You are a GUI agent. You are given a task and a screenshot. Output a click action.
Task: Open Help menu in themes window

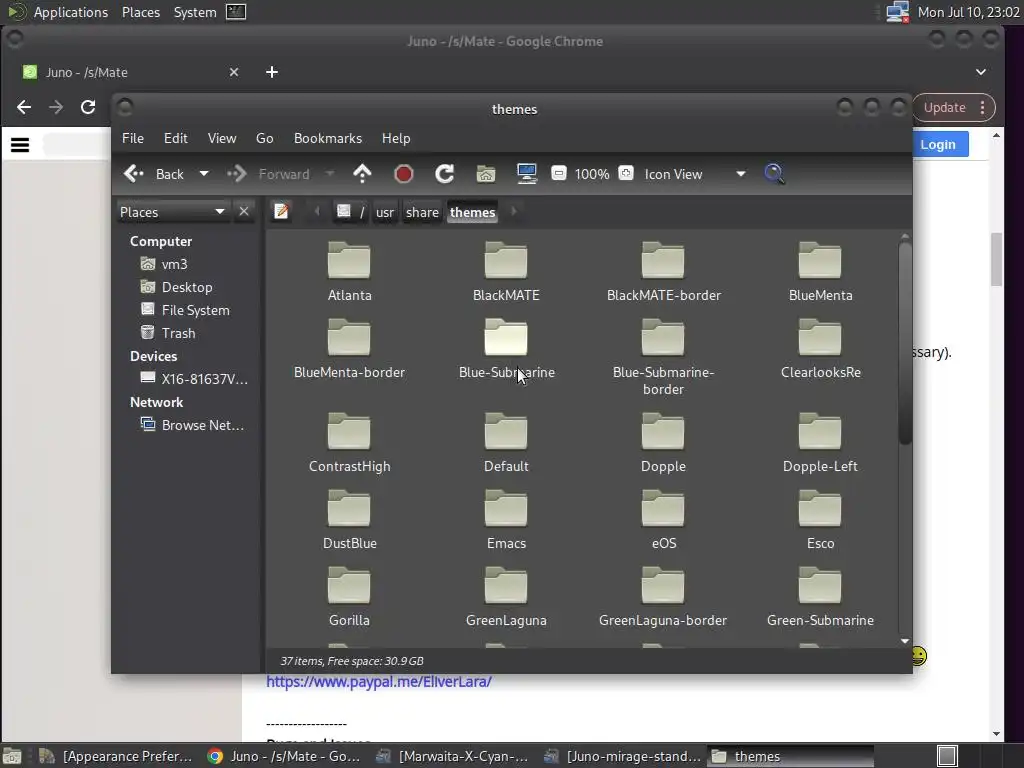point(396,138)
